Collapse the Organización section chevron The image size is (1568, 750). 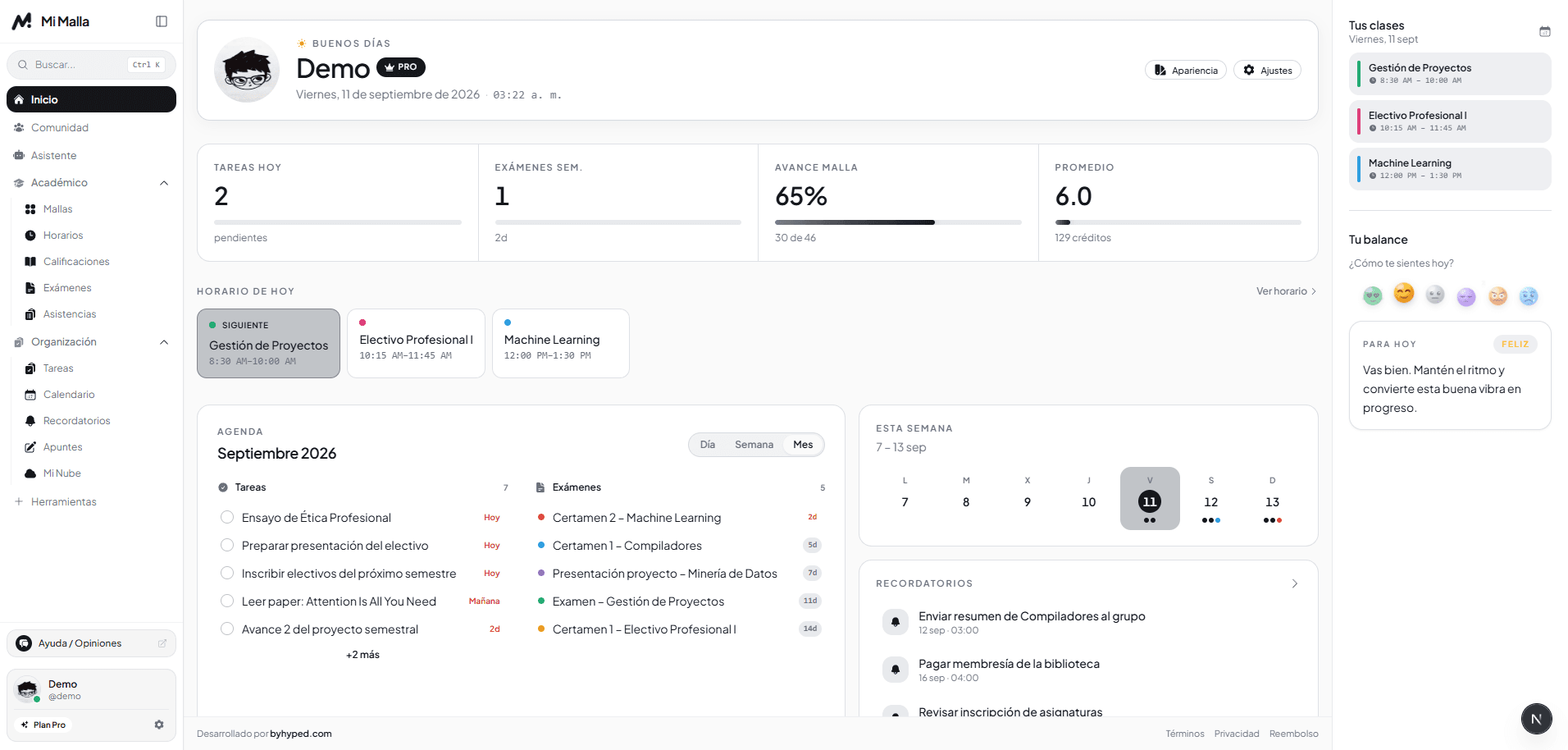coord(164,342)
